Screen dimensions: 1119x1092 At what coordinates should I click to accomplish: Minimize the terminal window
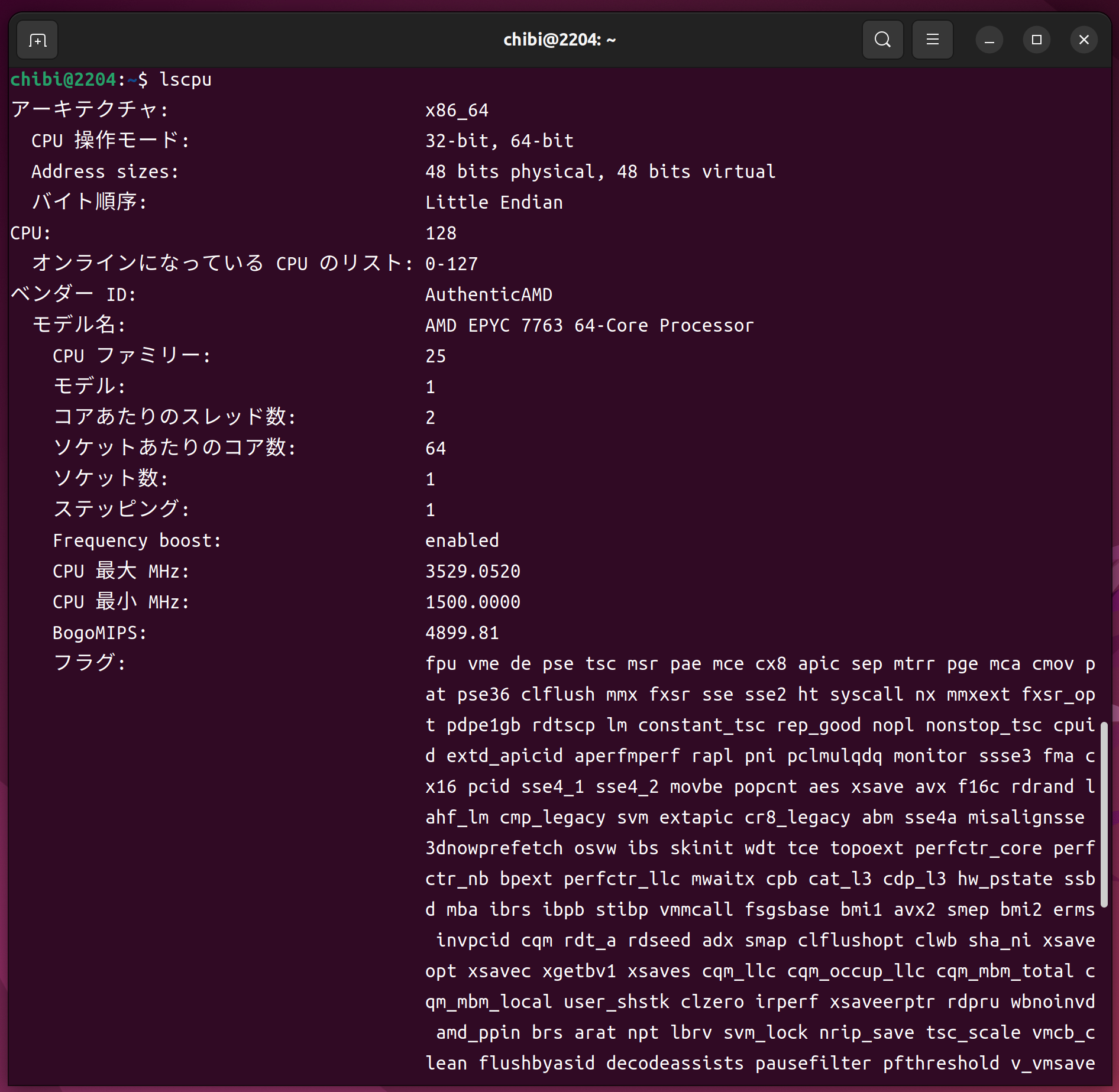click(989, 40)
